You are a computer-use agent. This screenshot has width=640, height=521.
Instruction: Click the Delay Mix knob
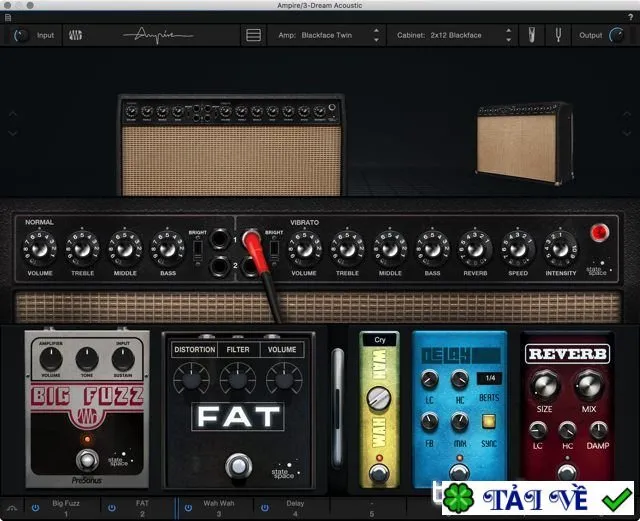[x=460, y=421]
